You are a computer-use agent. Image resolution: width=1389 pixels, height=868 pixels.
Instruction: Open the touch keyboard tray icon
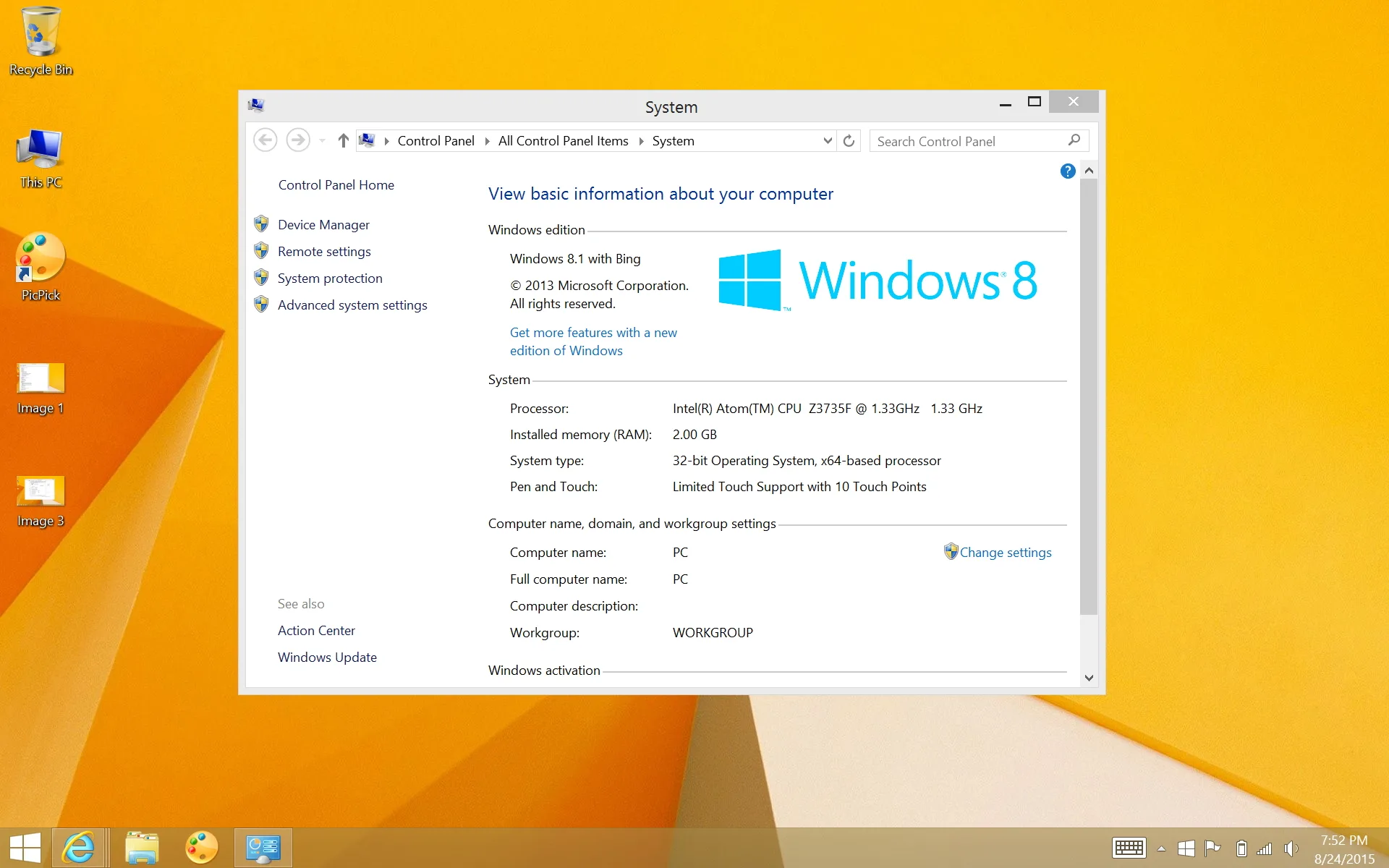pyautogui.click(x=1129, y=848)
